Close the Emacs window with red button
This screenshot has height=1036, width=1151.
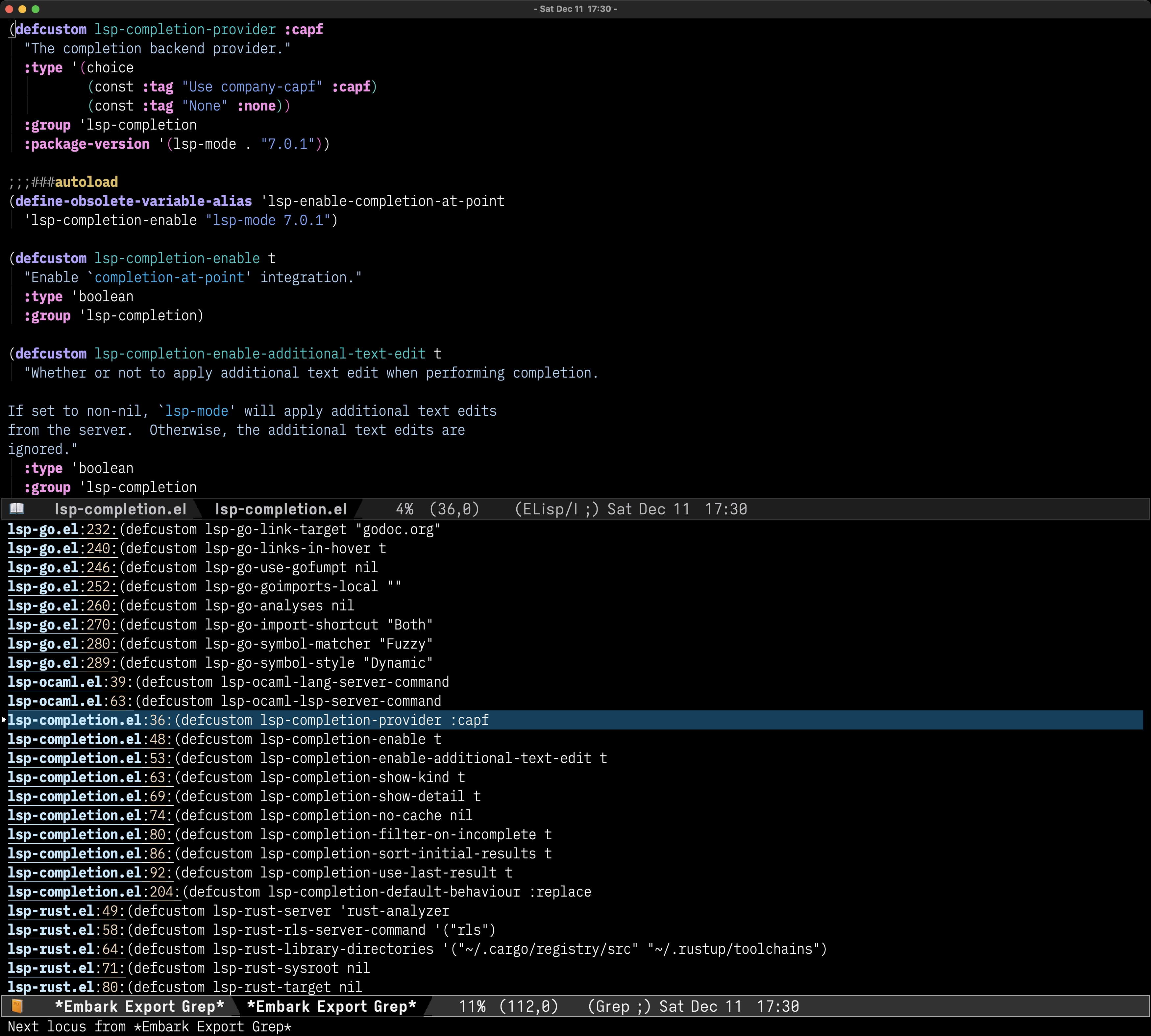pos(9,9)
